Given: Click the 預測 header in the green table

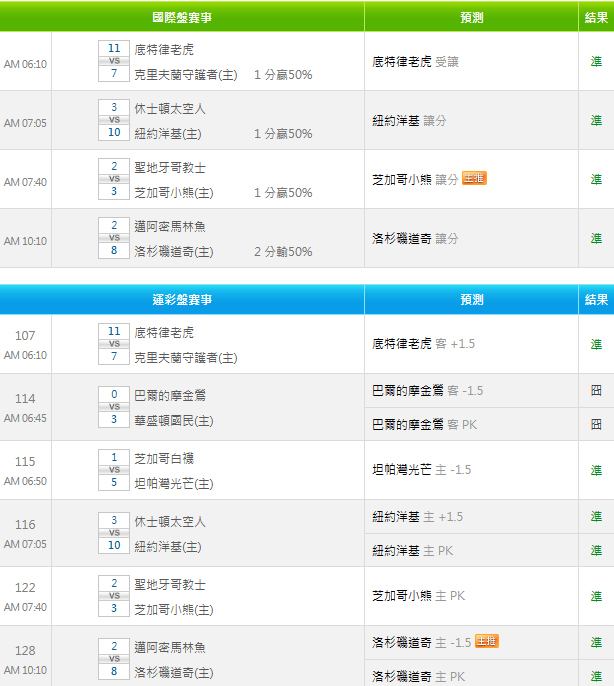Looking at the screenshot, I should [x=472, y=17].
